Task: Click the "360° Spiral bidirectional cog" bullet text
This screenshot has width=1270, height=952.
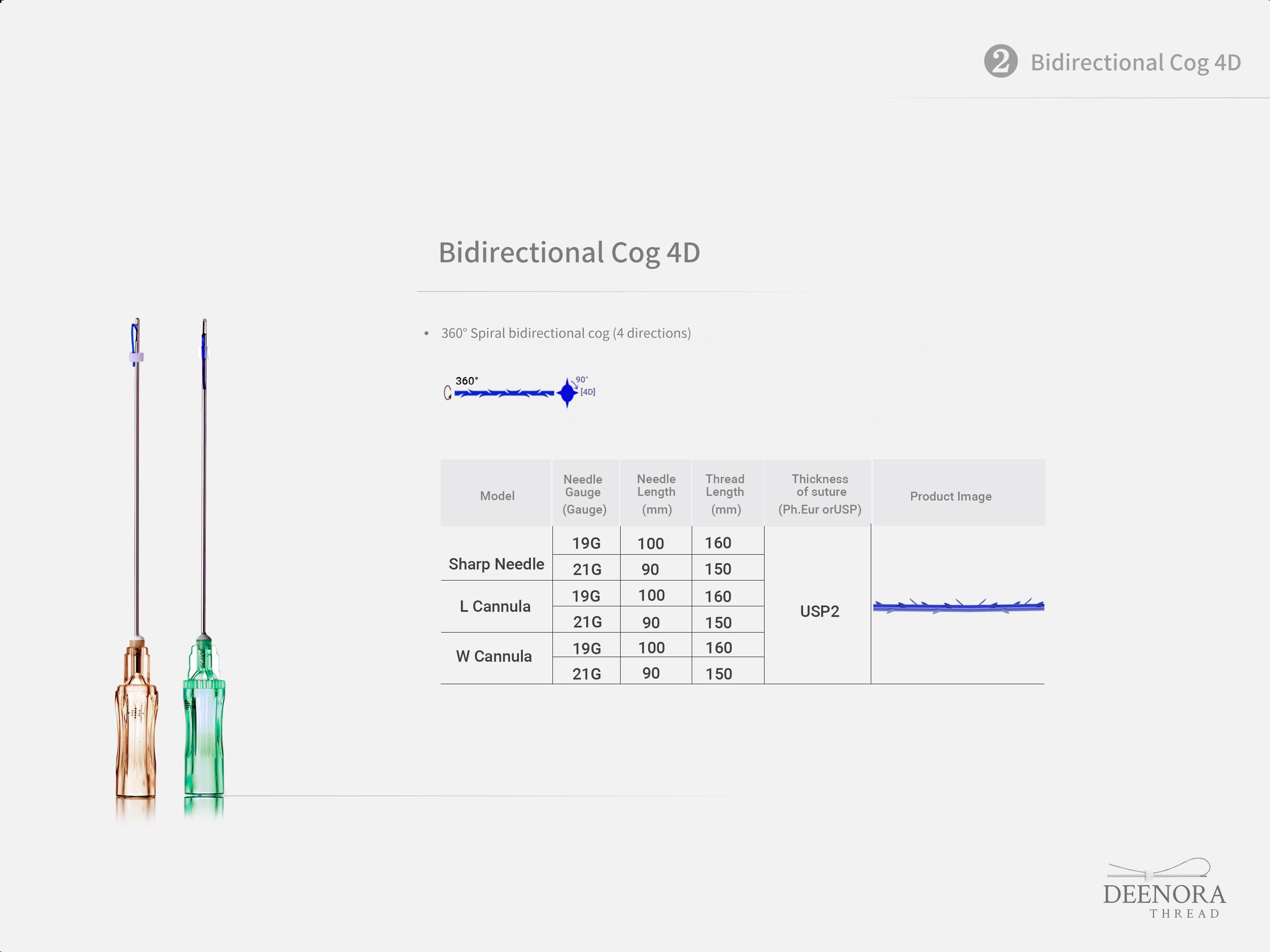Action: pos(566,333)
